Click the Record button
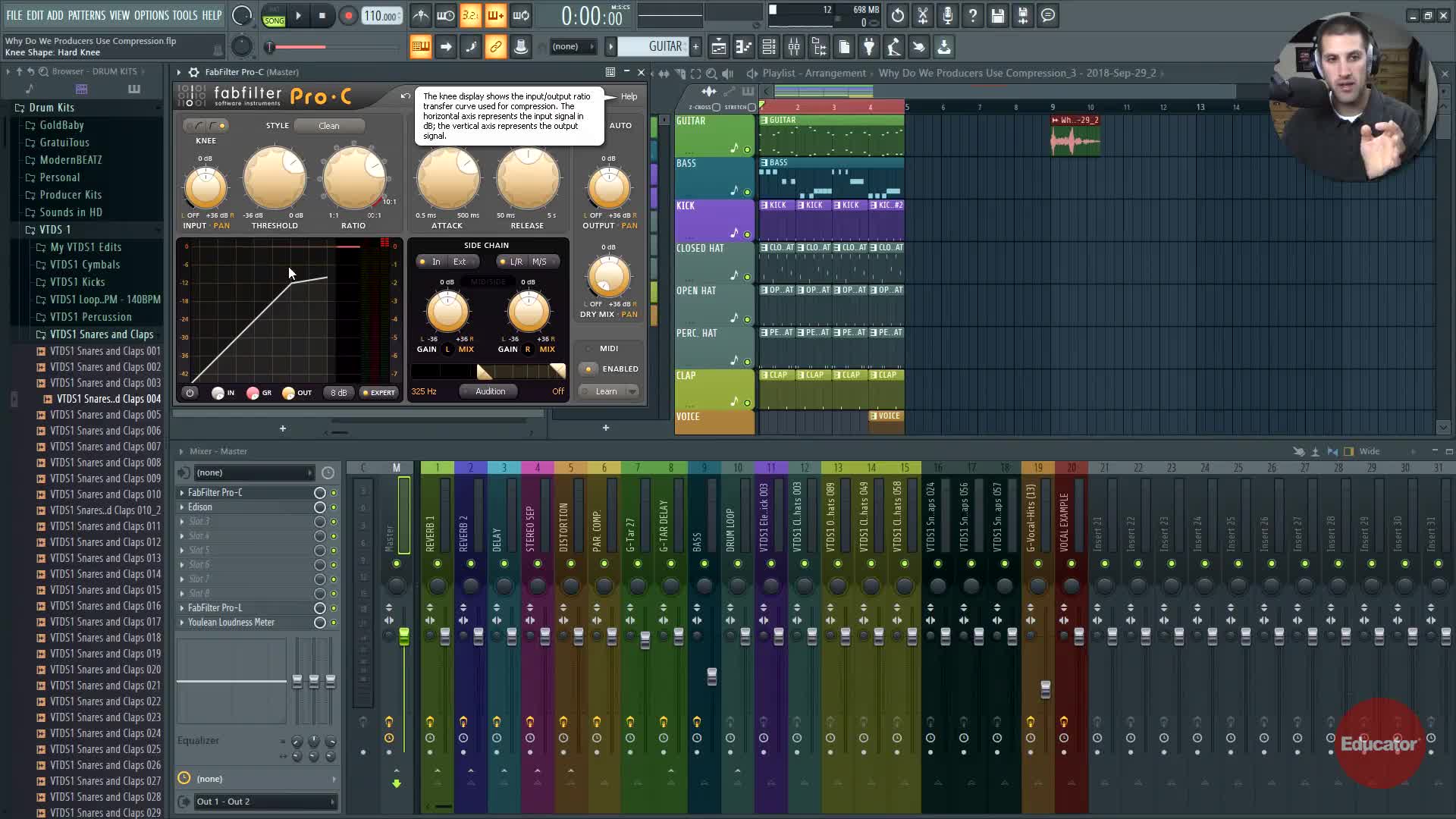Image resolution: width=1456 pixels, height=819 pixels. coord(348,16)
